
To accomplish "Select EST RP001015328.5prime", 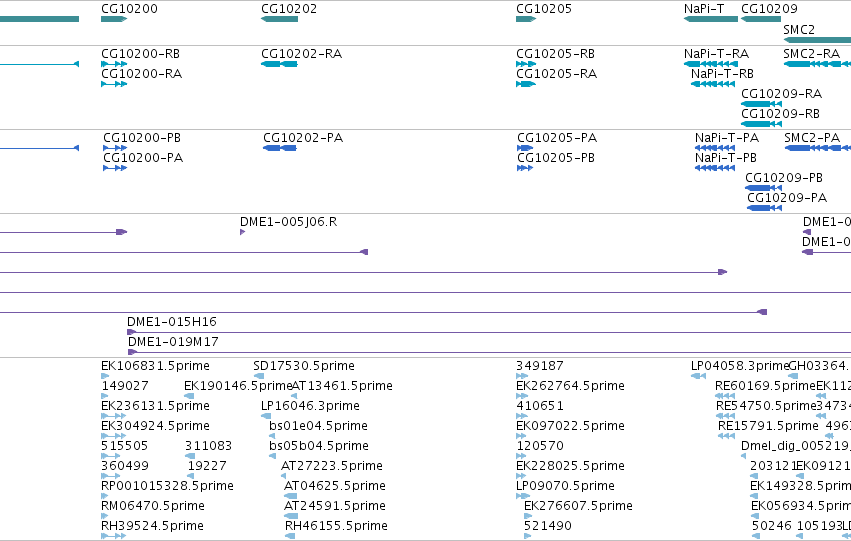I will pyautogui.click(x=105, y=497).
